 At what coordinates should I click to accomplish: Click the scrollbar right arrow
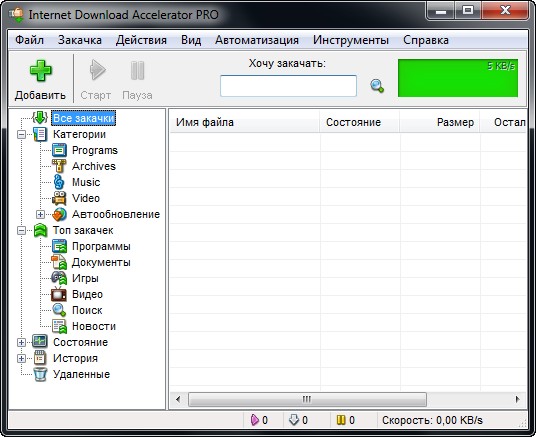(x=517, y=399)
